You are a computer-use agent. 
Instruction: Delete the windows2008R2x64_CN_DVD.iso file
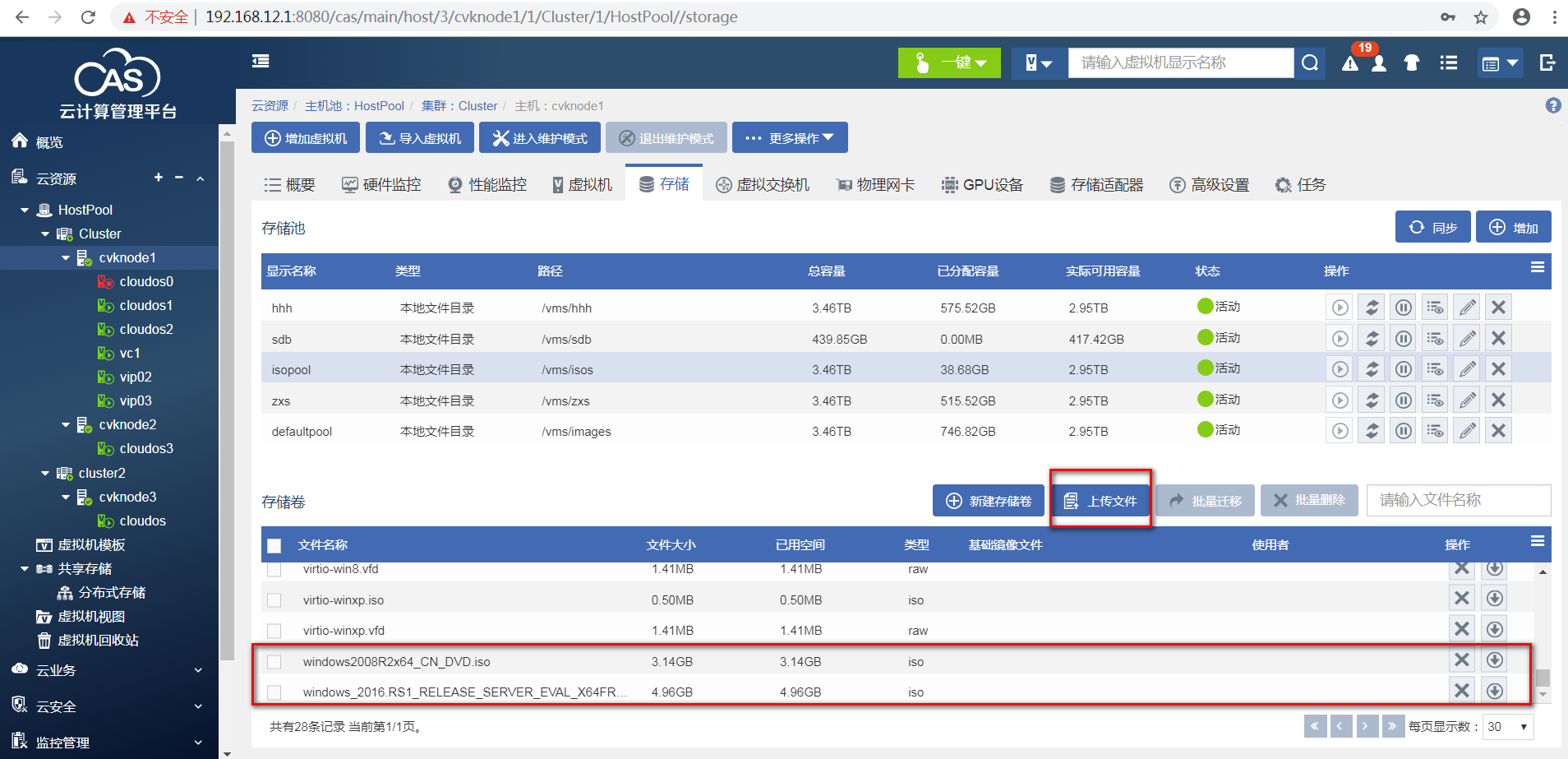click(1462, 659)
